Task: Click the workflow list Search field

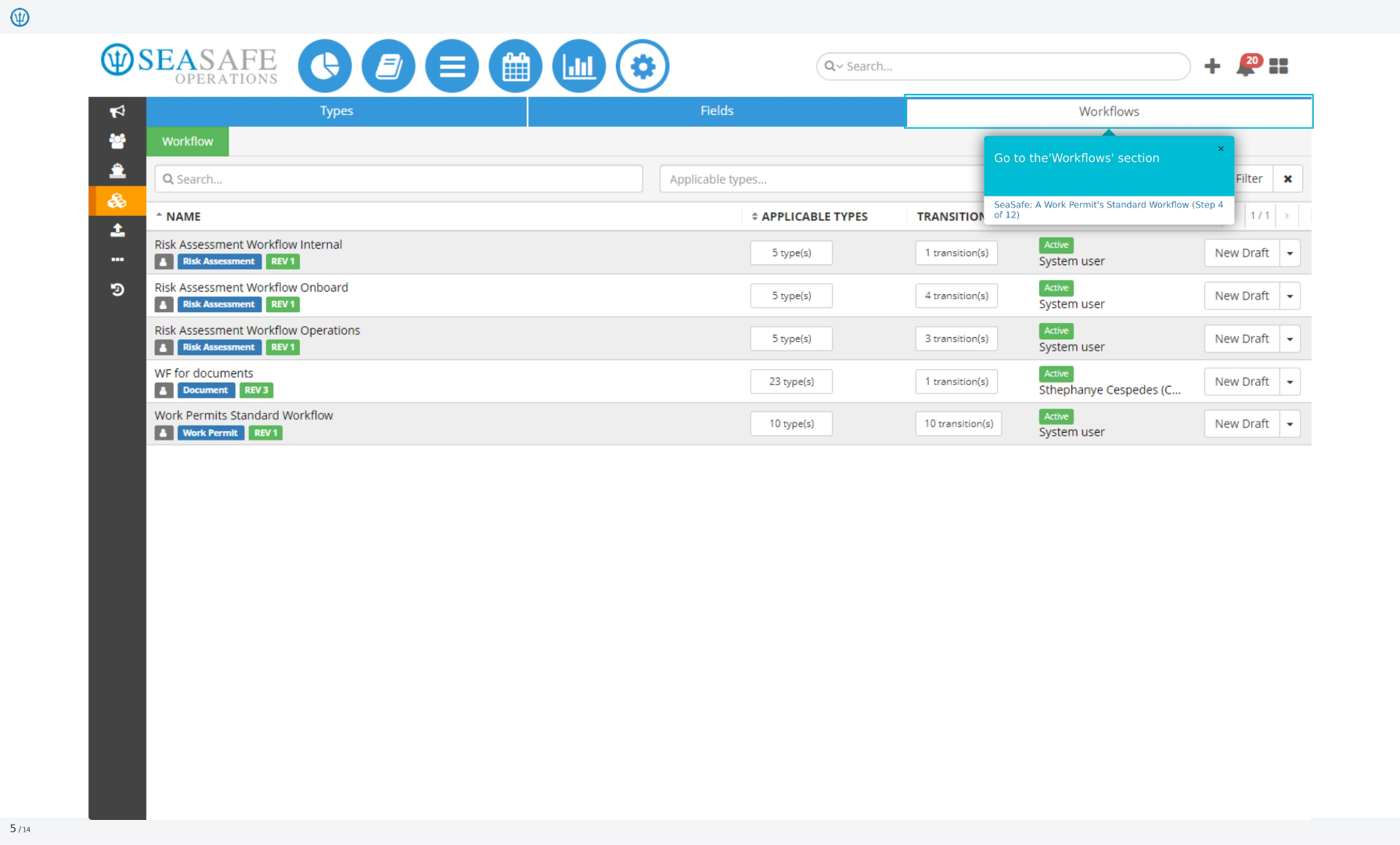Action: click(x=398, y=179)
